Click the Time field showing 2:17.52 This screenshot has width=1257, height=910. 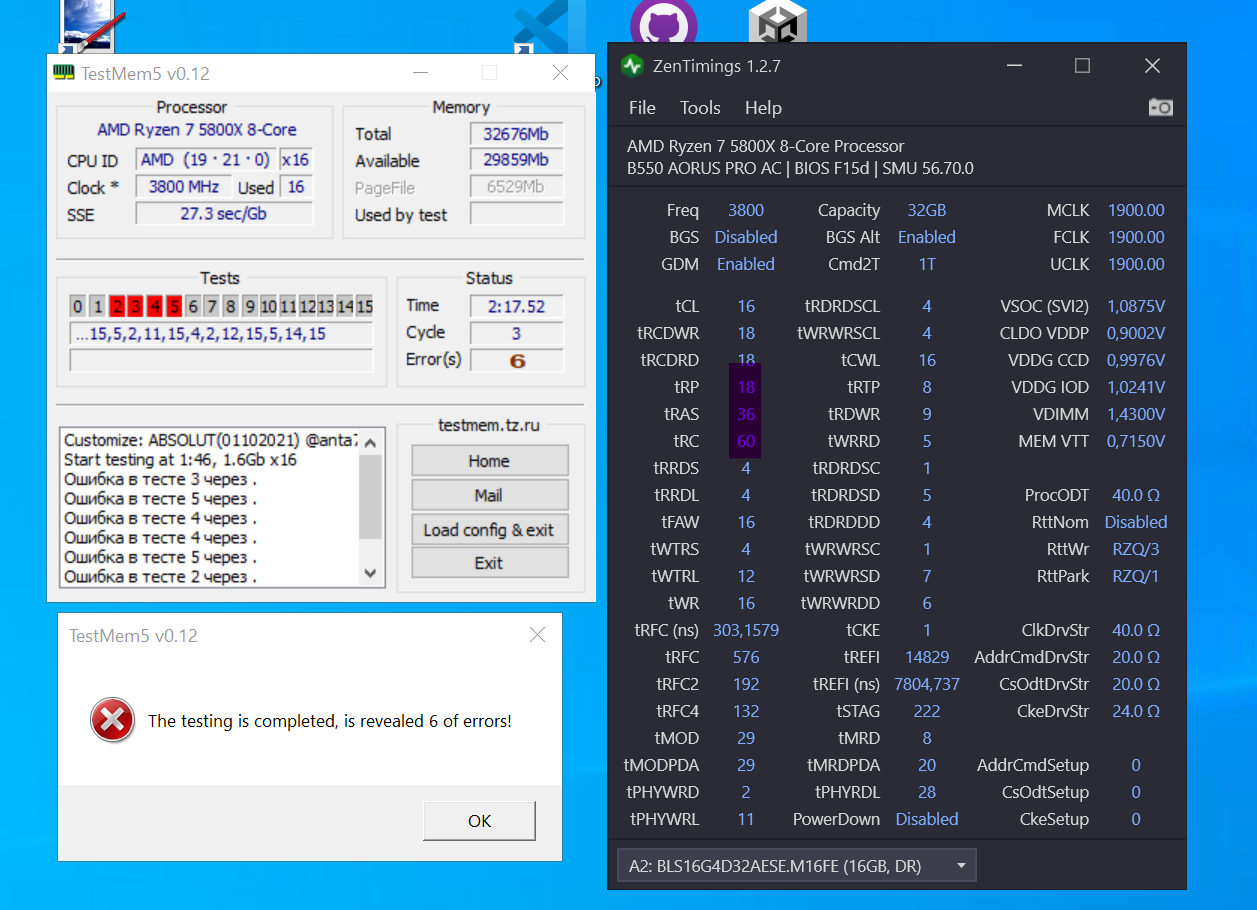517,306
